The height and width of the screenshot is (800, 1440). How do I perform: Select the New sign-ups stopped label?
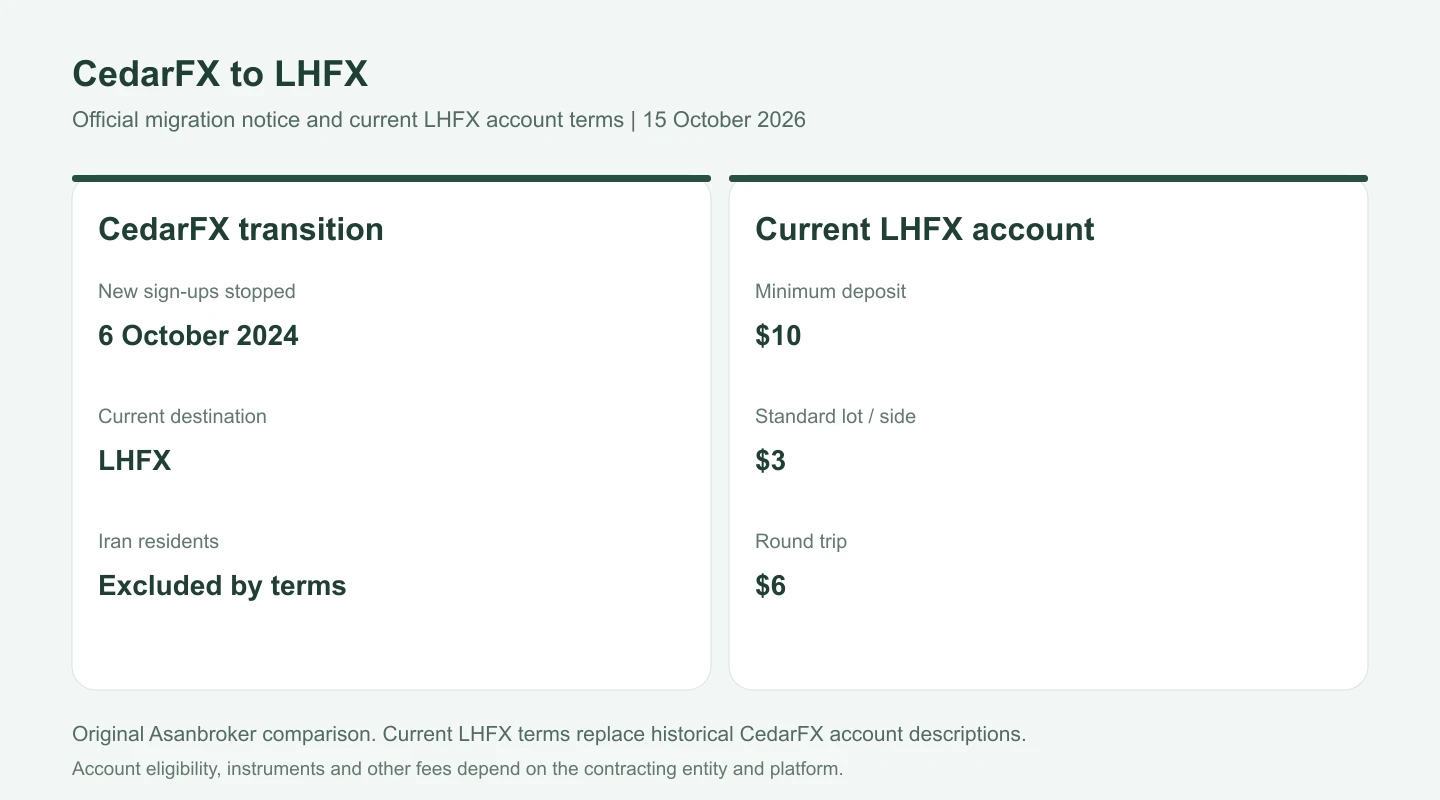(x=197, y=292)
